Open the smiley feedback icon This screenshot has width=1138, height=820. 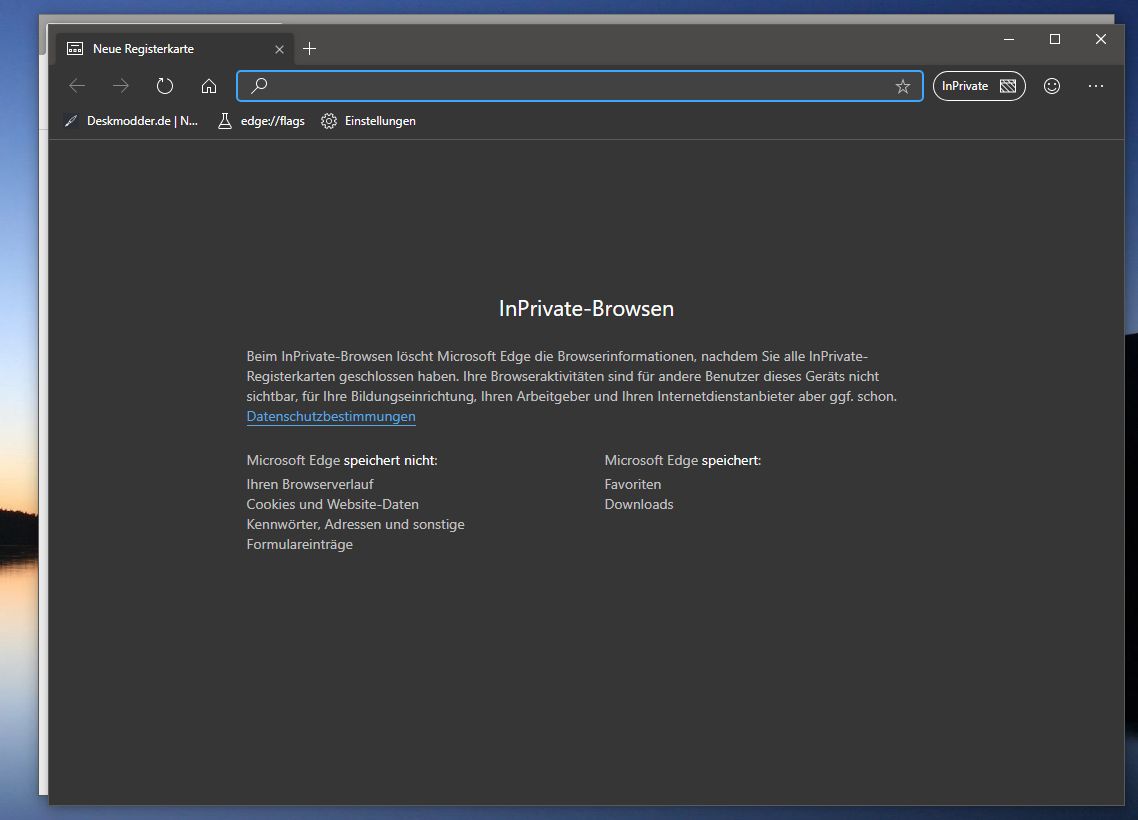(1052, 86)
